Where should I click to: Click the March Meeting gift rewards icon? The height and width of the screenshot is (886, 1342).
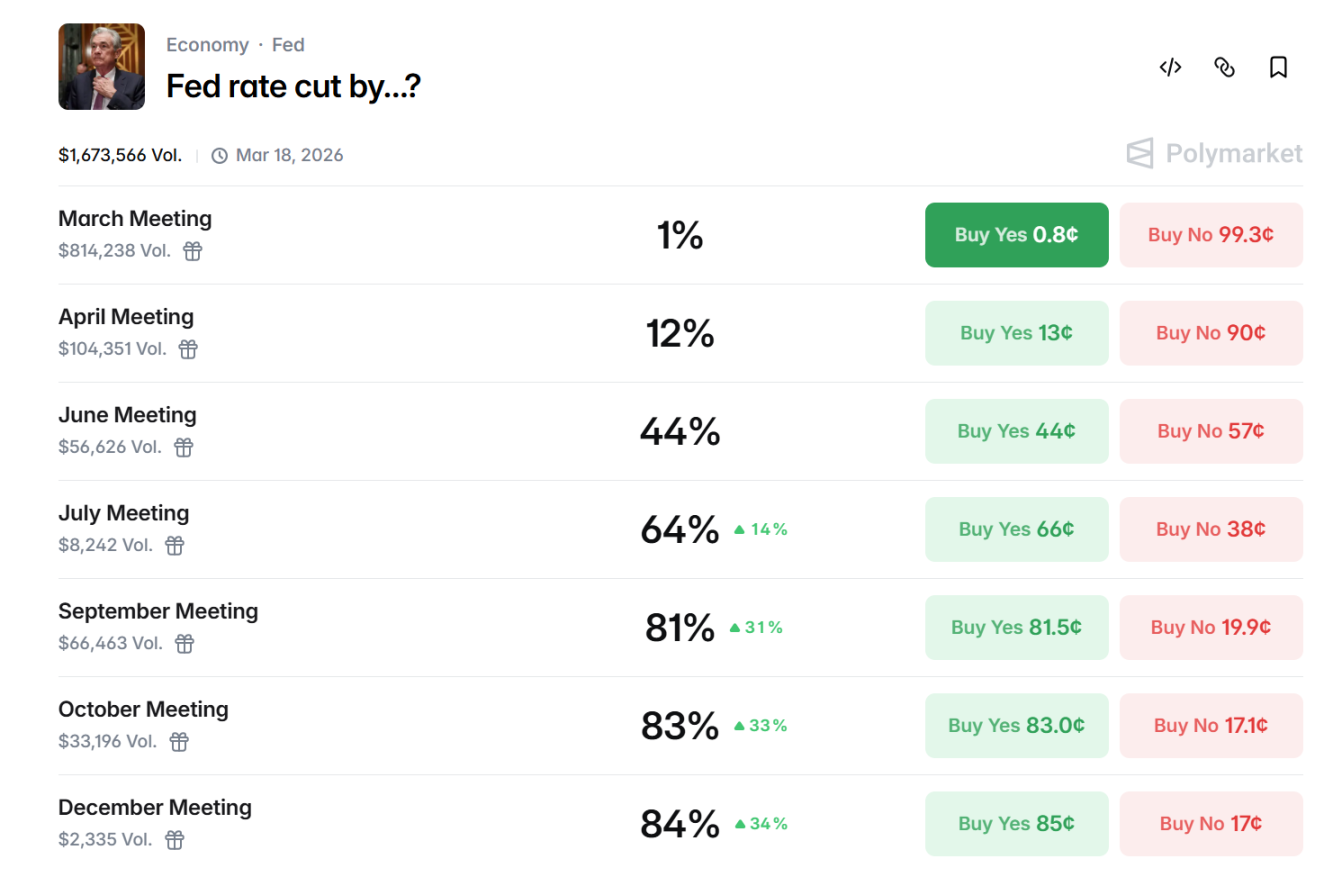[193, 251]
